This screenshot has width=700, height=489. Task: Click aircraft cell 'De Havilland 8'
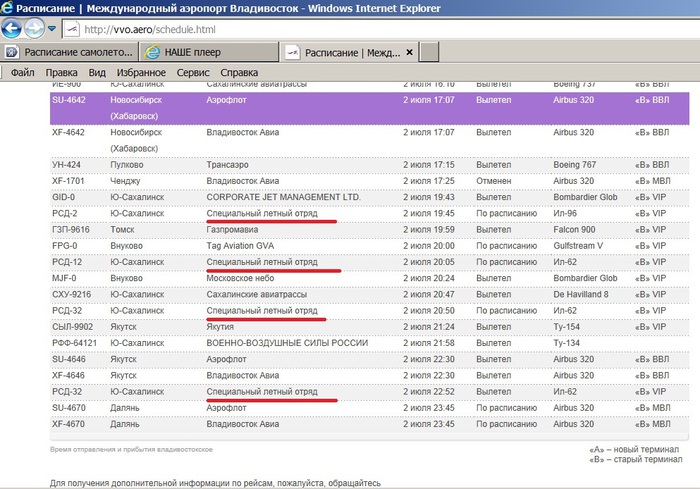tap(581, 294)
